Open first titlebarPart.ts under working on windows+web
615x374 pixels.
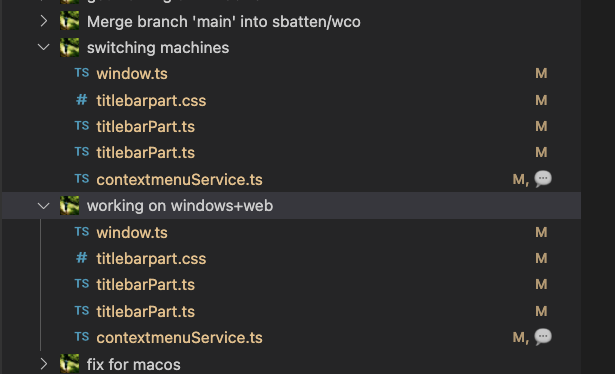pos(146,285)
